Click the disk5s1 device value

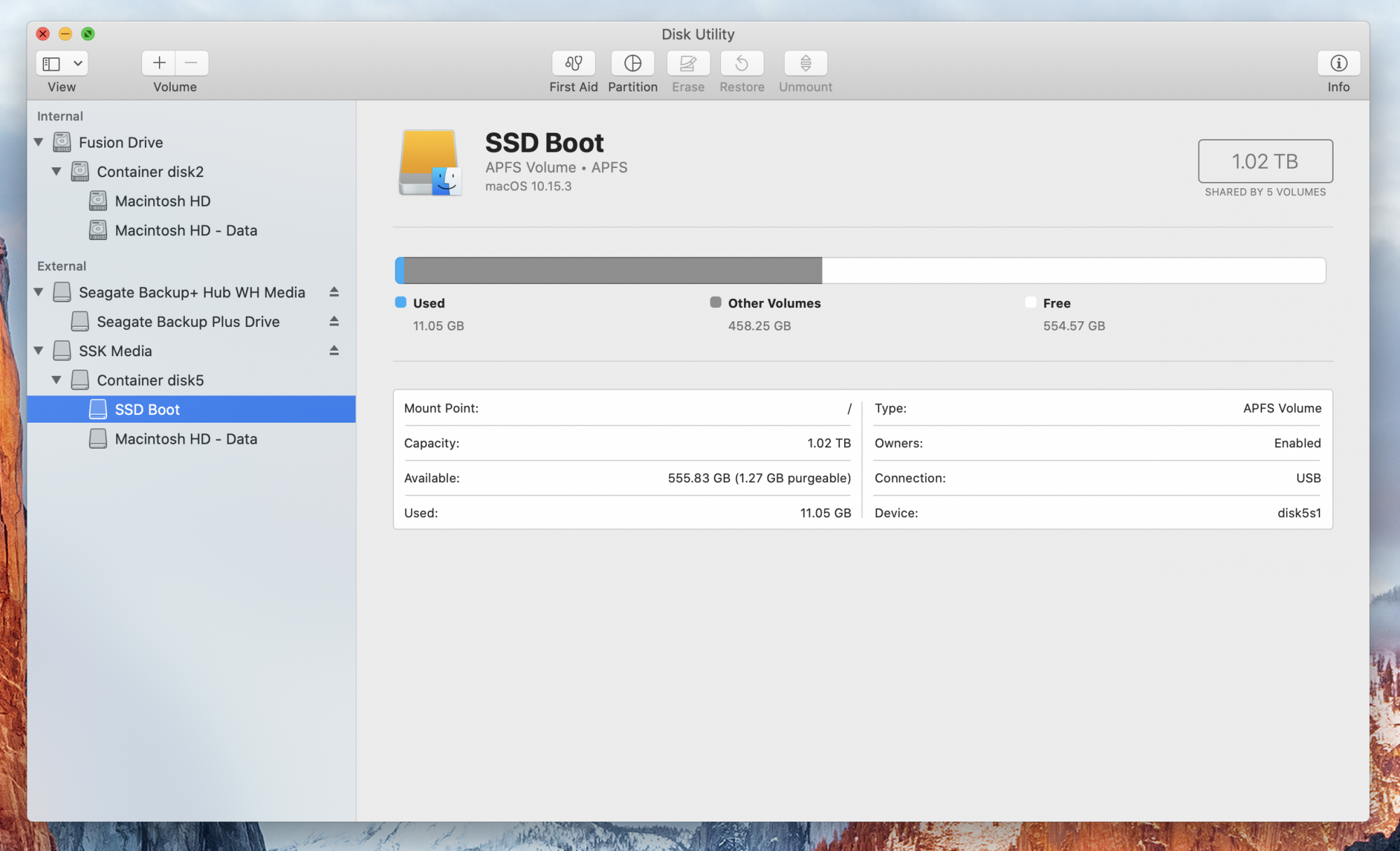1299,513
